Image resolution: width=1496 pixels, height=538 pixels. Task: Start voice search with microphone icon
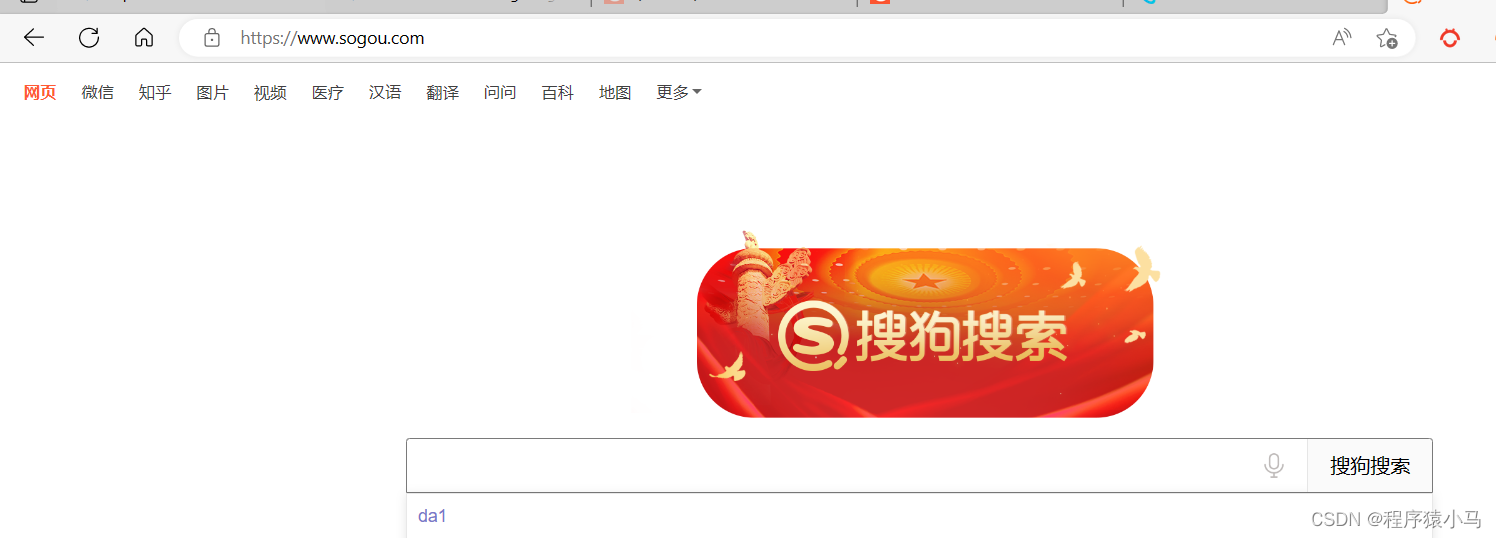tap(1274, 466)
